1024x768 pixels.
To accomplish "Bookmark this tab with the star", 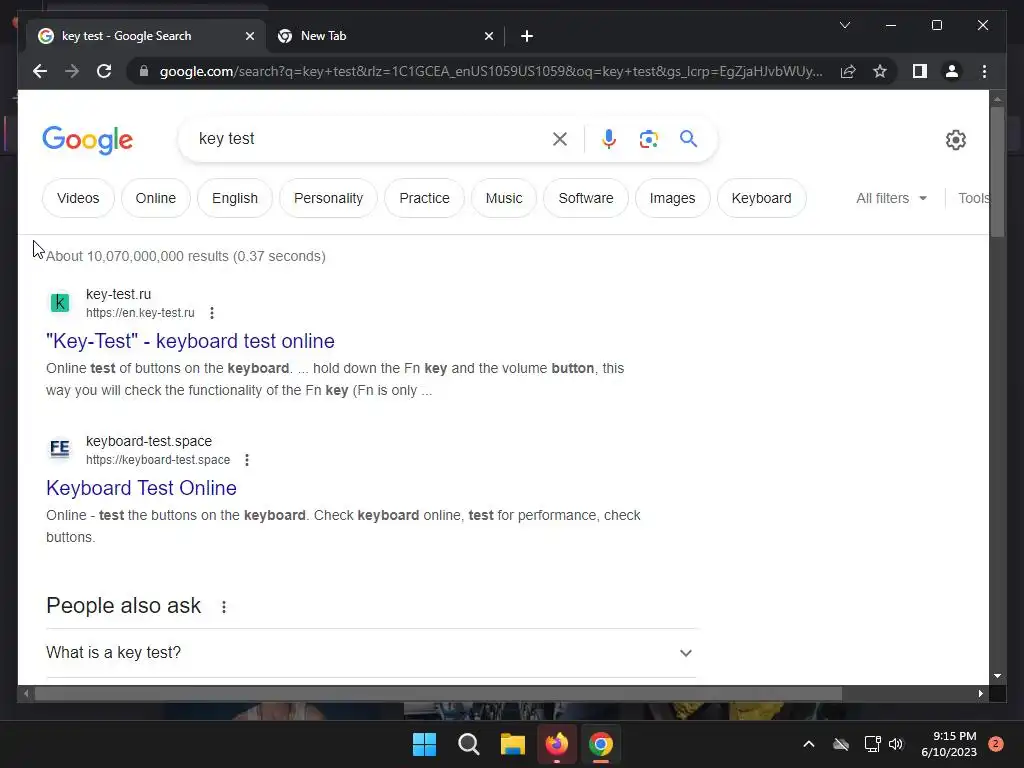I will (880, 71).
